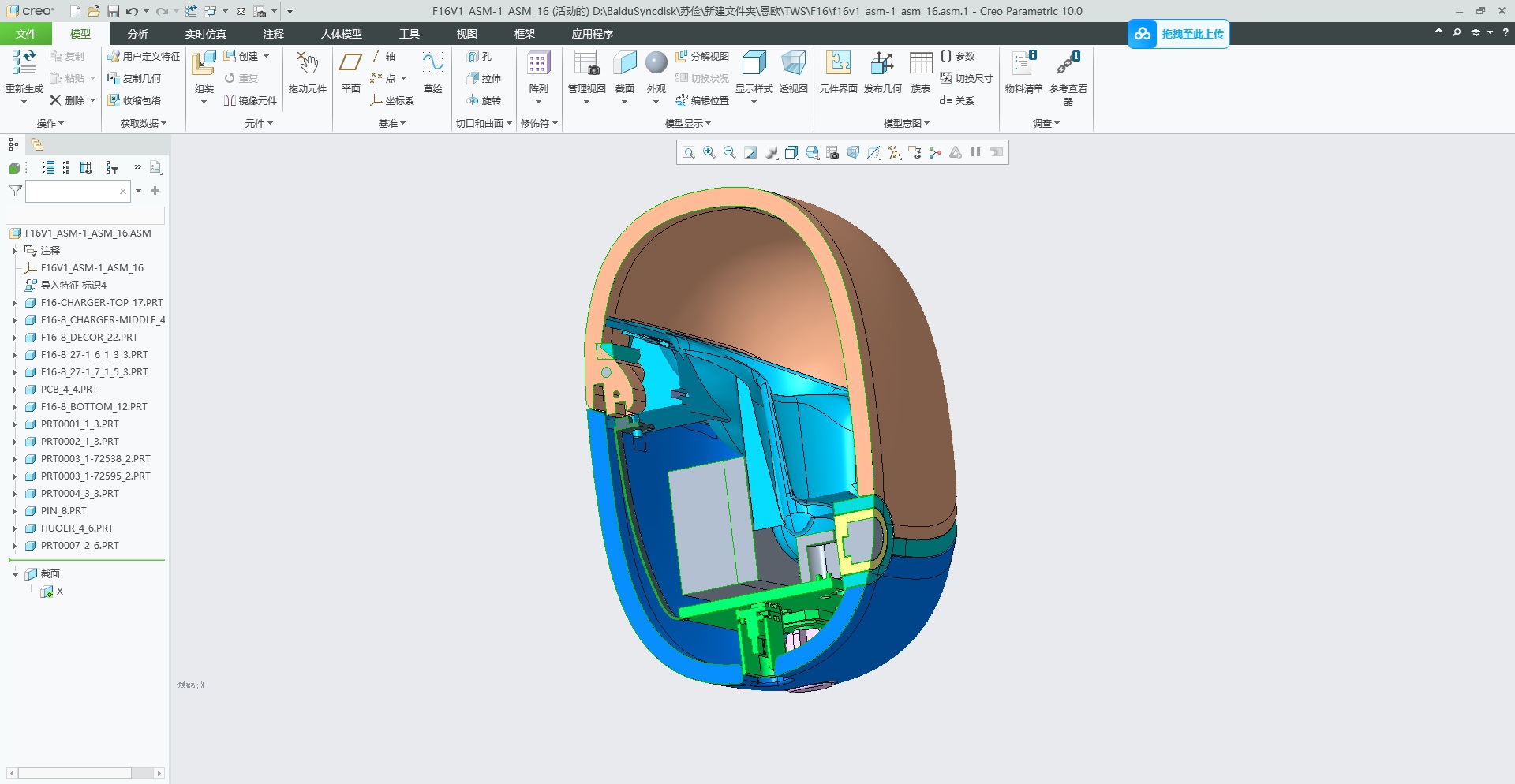Screen dimensions: 1515x784
Task: Select the 拉伸 (Extrude) tool
Action: pos(485,78)
